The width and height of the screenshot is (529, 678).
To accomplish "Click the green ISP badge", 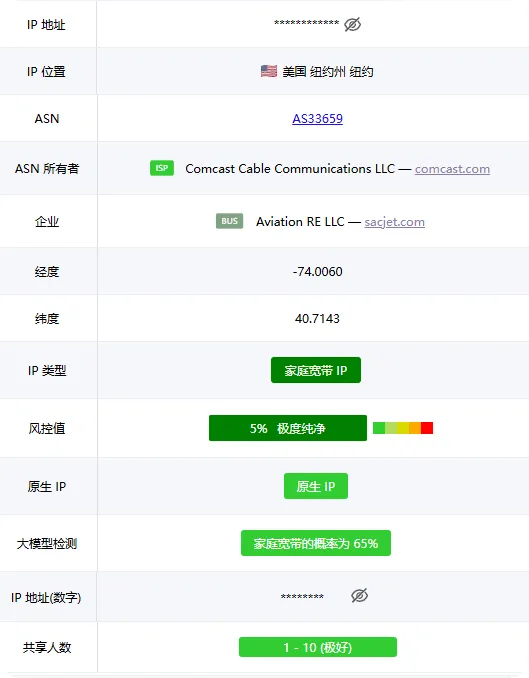I will pos(162,168).
